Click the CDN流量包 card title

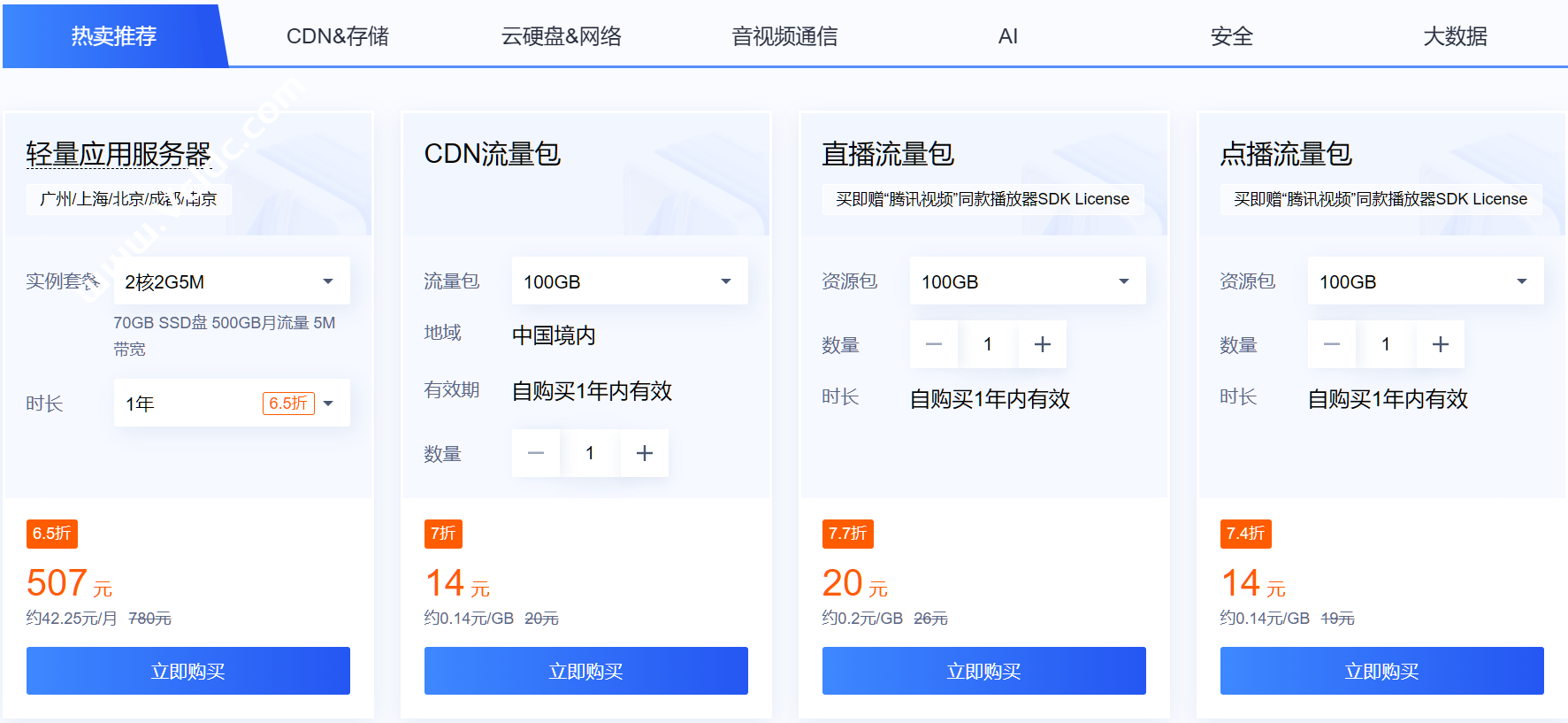493,154
